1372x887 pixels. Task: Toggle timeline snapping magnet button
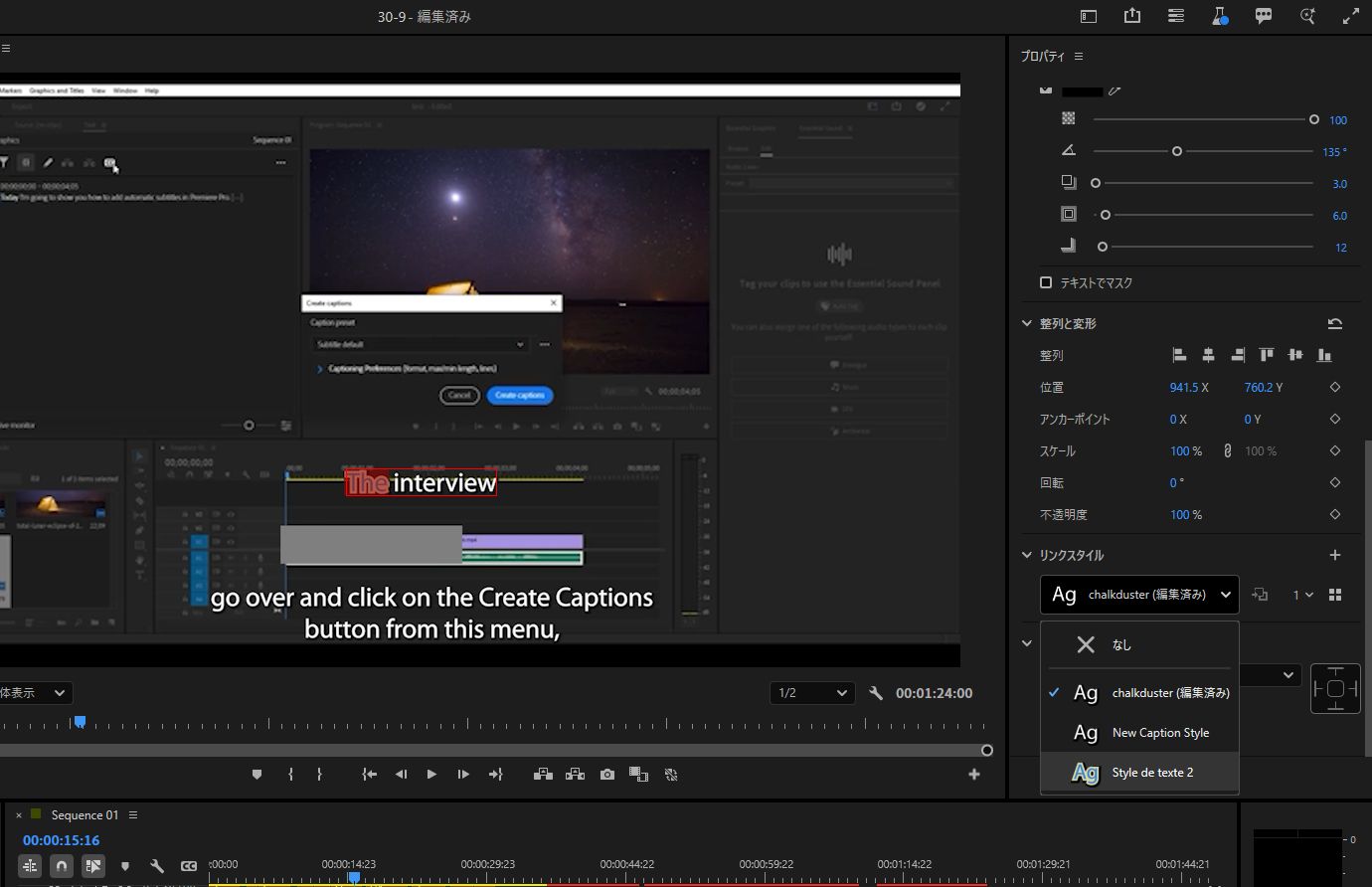pyautogui.click(x=62, y=866)
